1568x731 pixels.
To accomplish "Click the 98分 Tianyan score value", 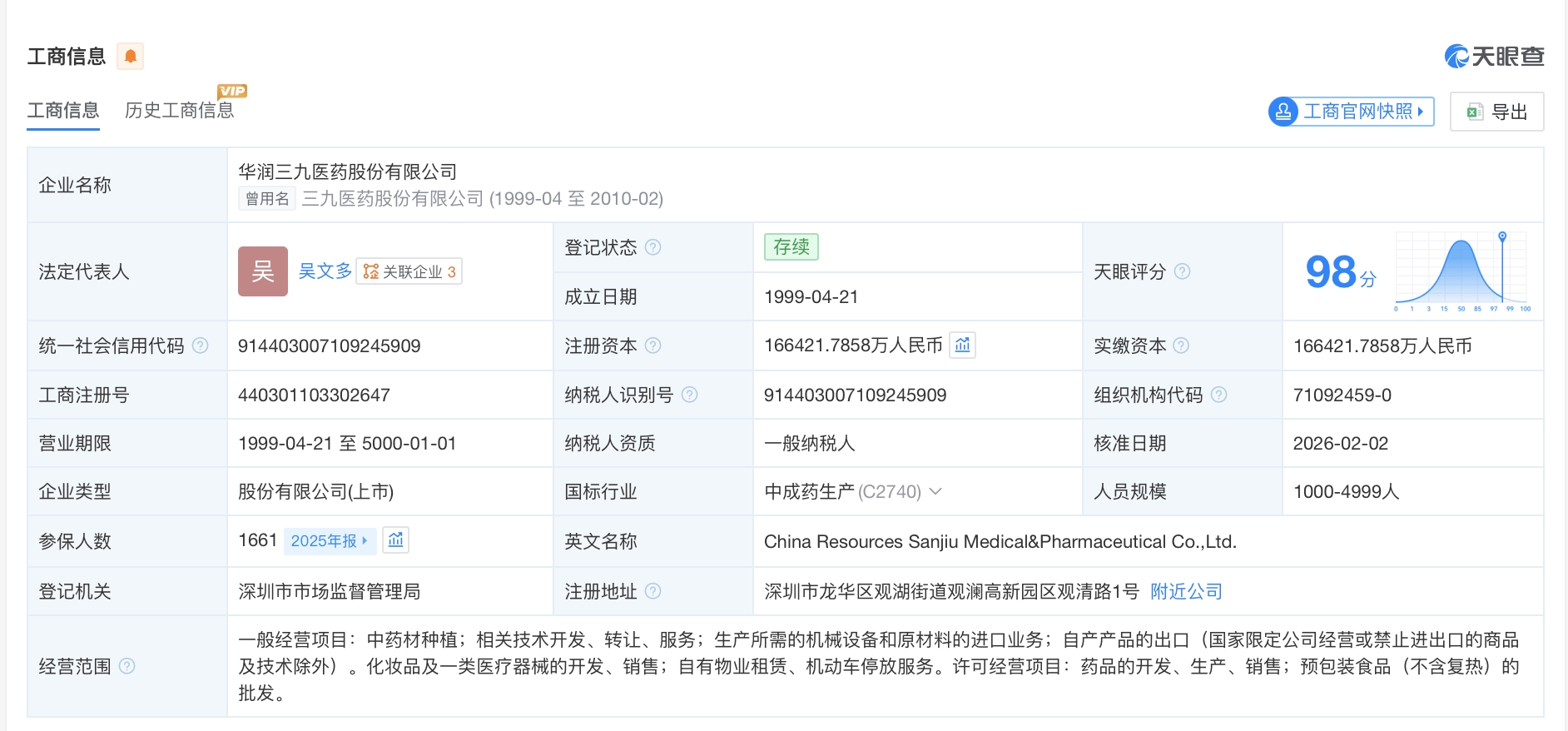I will [x=1341, y=272].
